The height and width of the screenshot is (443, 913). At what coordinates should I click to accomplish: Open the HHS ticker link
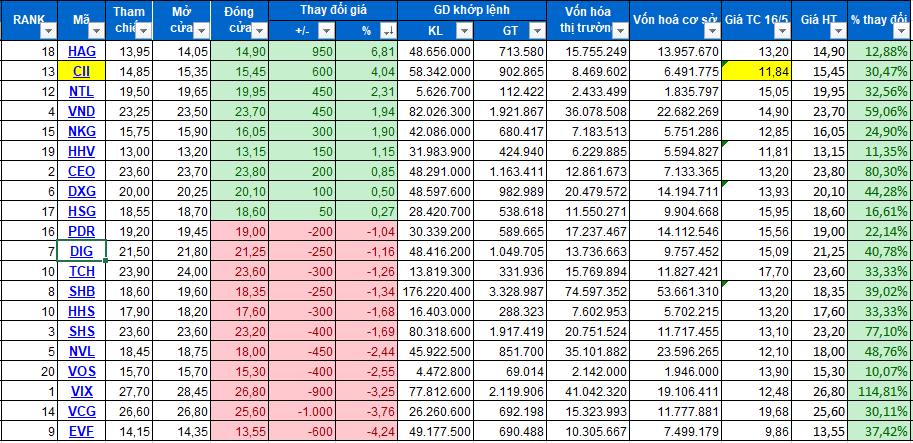pos(82,313)
